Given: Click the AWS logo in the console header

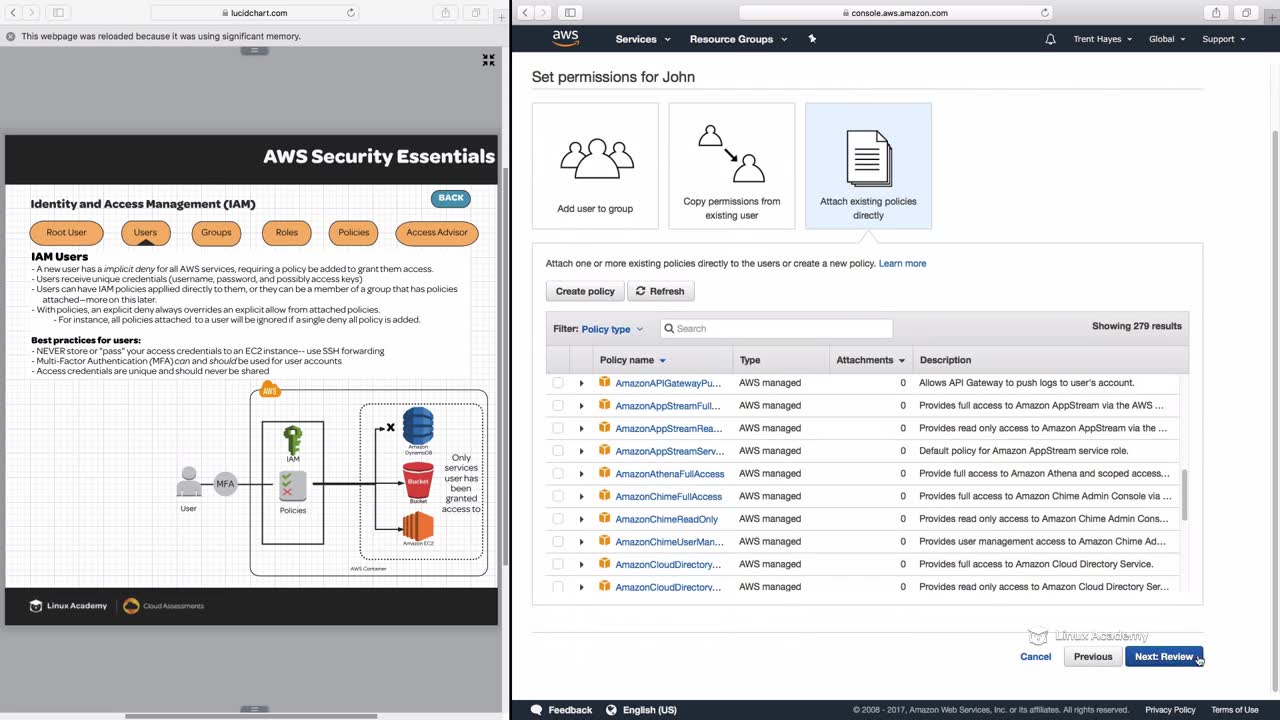Looking at the screenshot, I should click(x=566, y=38).
